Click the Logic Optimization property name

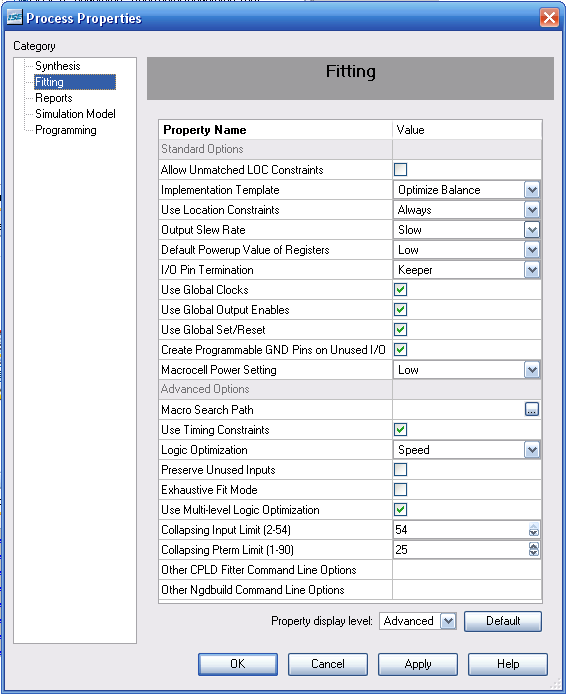click(204, 449)
